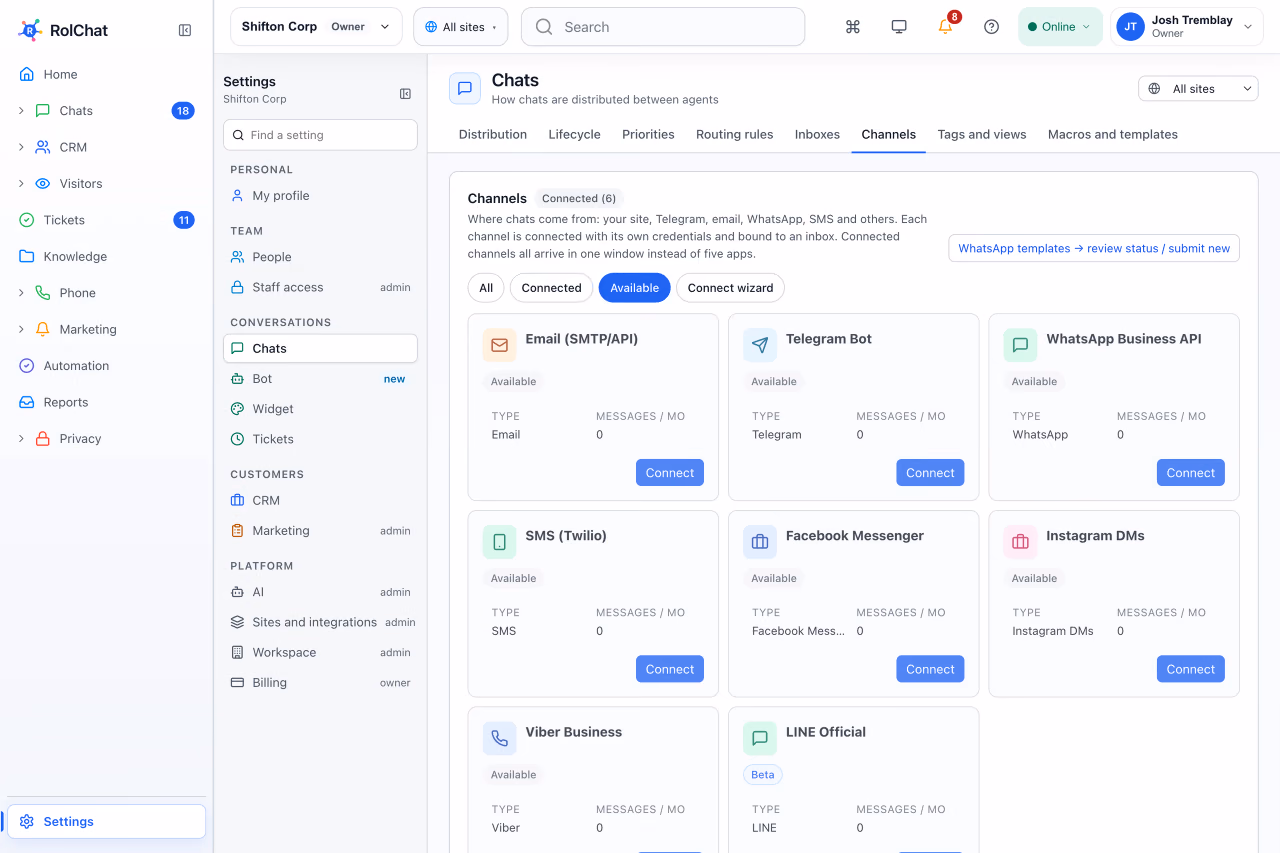Open notifications bell with 8 badge
This screenshot has width=1280, height=853.
[x=946, y=26]
